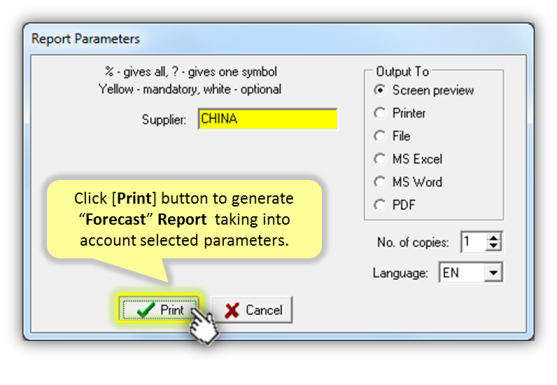The height and width of the screenshot is (385, 557).
Task: Click the yellow Forecast Report tooltip callout
Action: (184, 219)
